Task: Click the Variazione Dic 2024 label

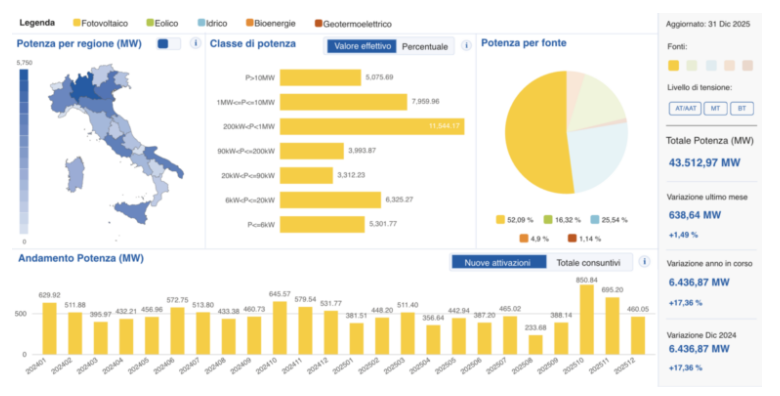Action: coord(701,335)
